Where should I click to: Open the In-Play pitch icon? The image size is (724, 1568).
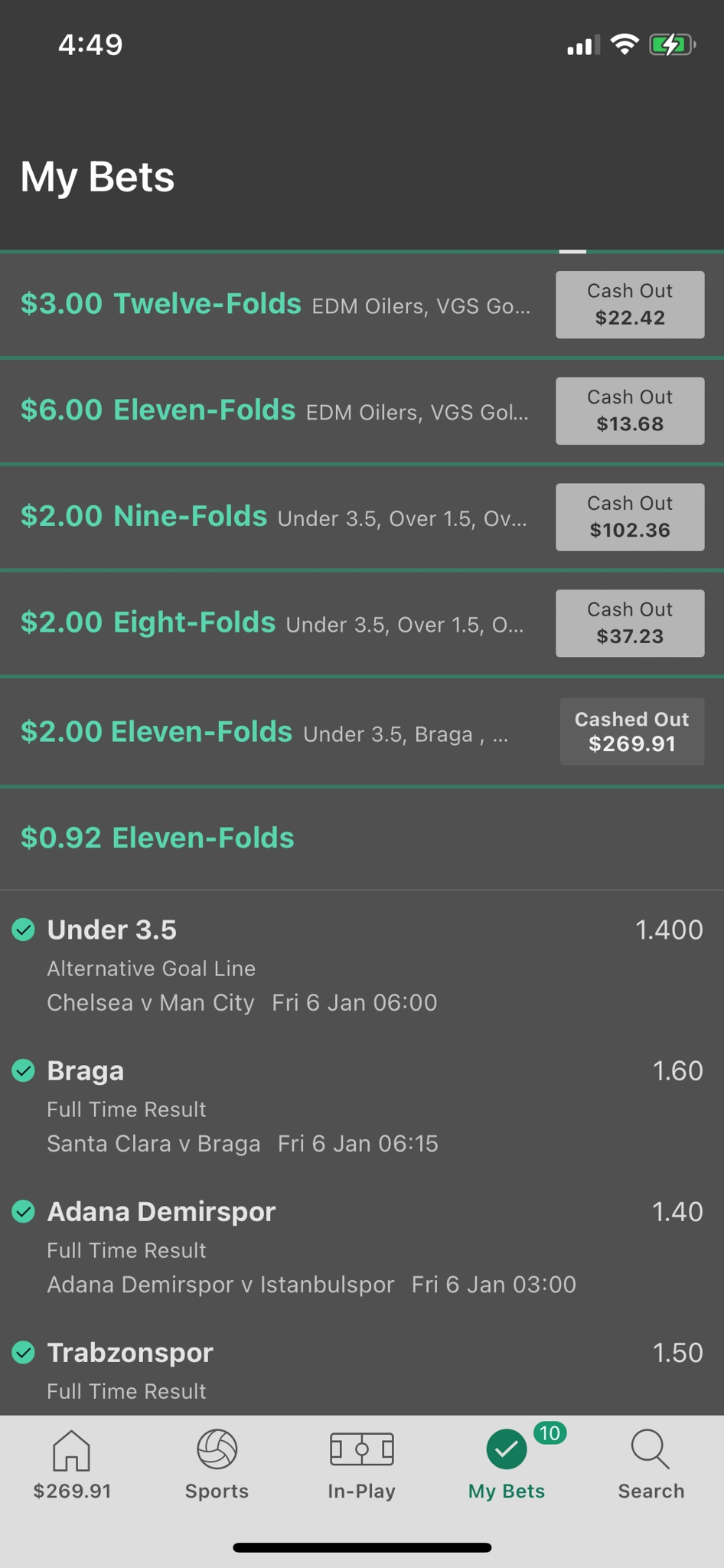point(361,1449)
